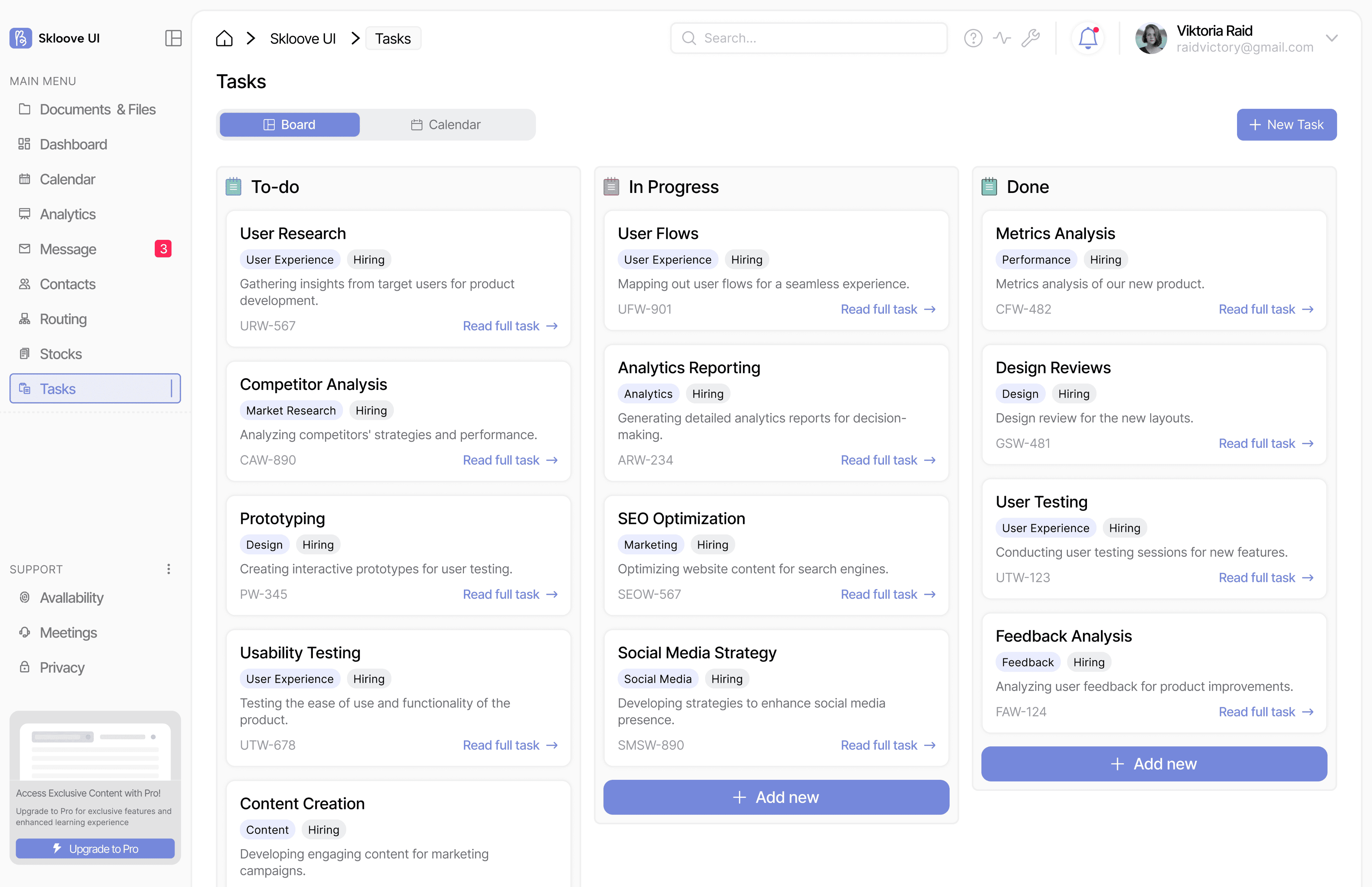Open the Support section three-dot menu
The image size is (1372, 887).
(168, 569)
